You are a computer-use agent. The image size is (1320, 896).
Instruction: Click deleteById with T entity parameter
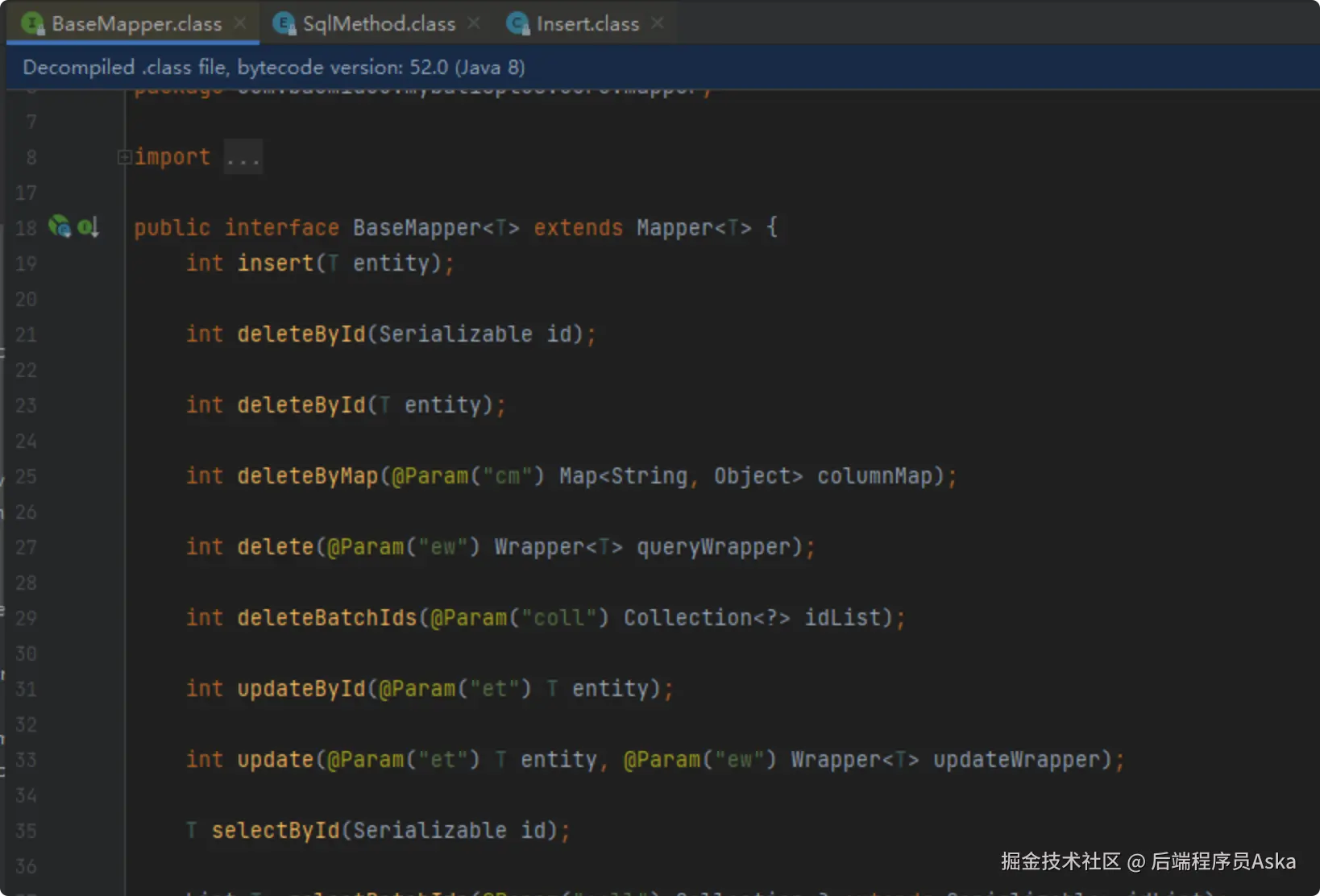(x=301, y=405)
